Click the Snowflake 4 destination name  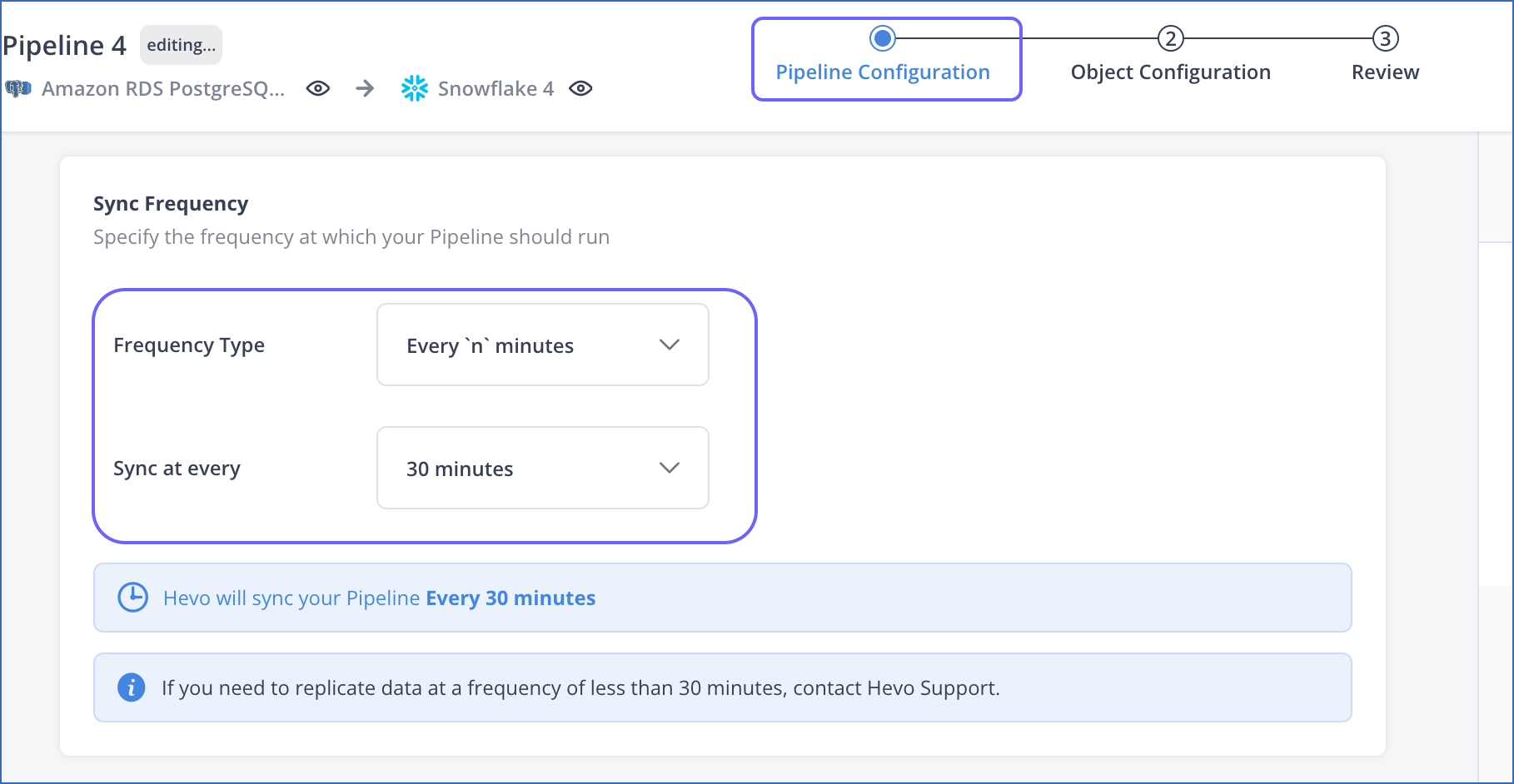[x=496, y=88]
